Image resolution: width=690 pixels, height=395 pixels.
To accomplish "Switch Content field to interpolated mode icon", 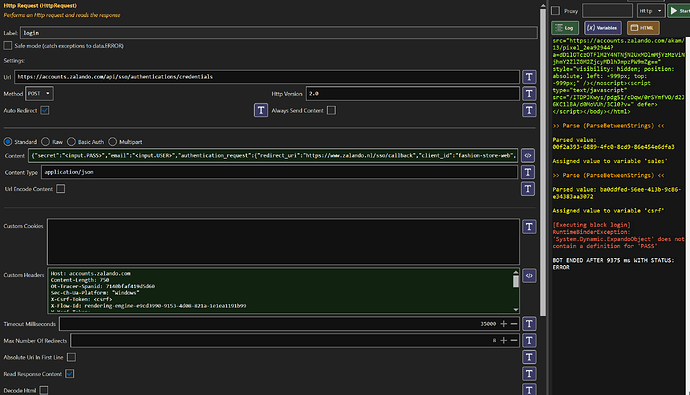I will coord(528,155).
